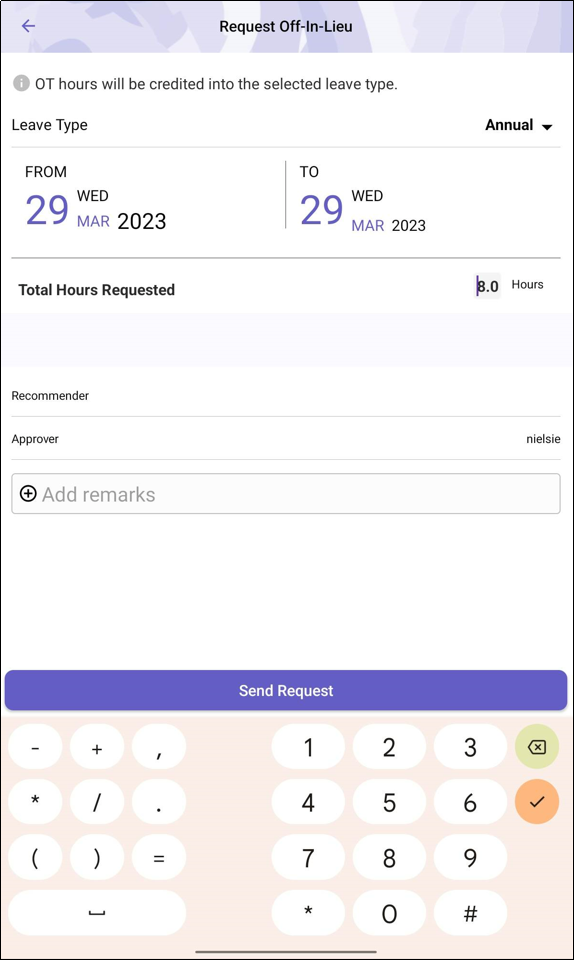
Task: Click the plus icon in Add remarks
Action: click(x=28, y=493)
